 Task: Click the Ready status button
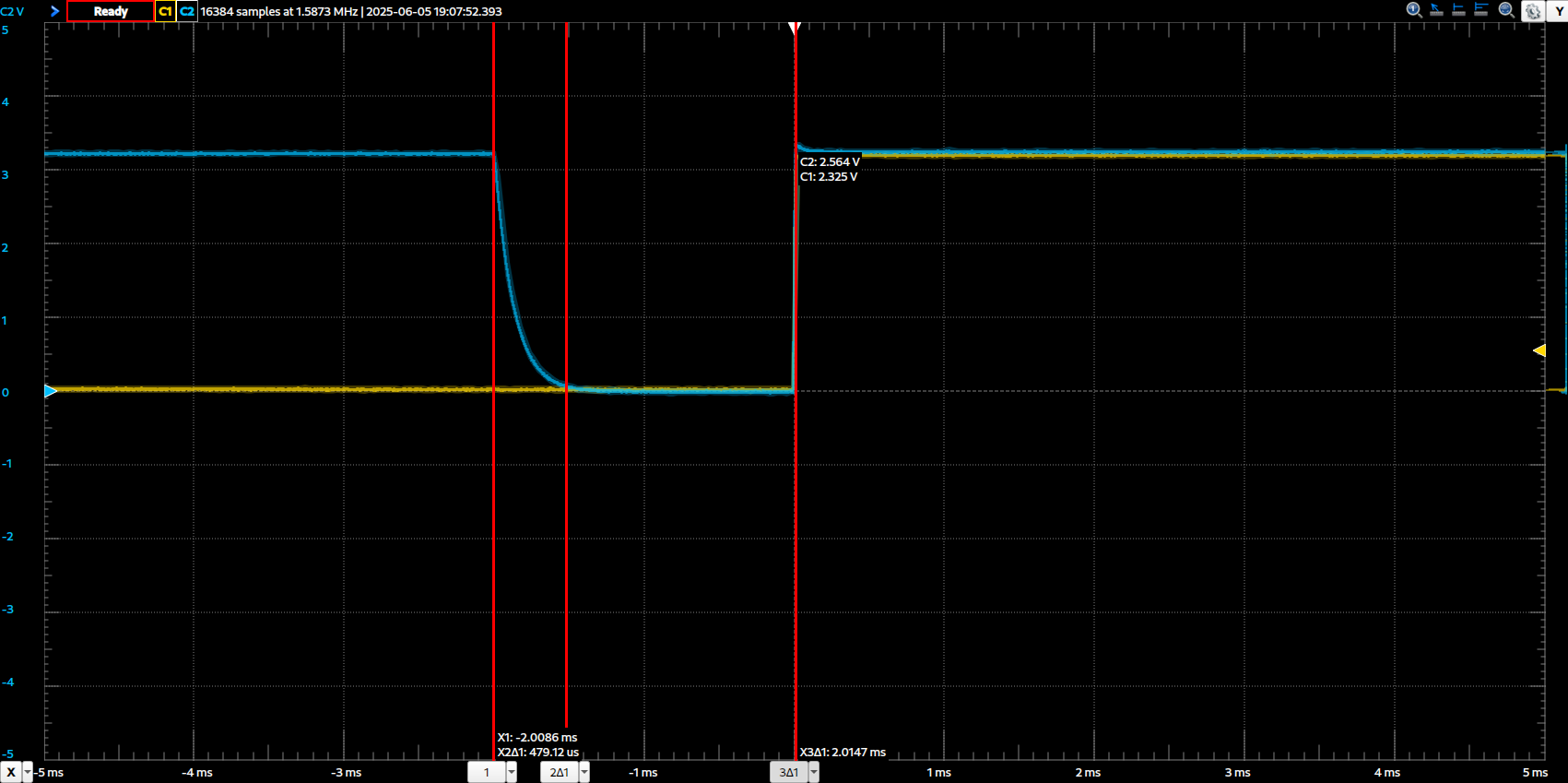[111, 11]
